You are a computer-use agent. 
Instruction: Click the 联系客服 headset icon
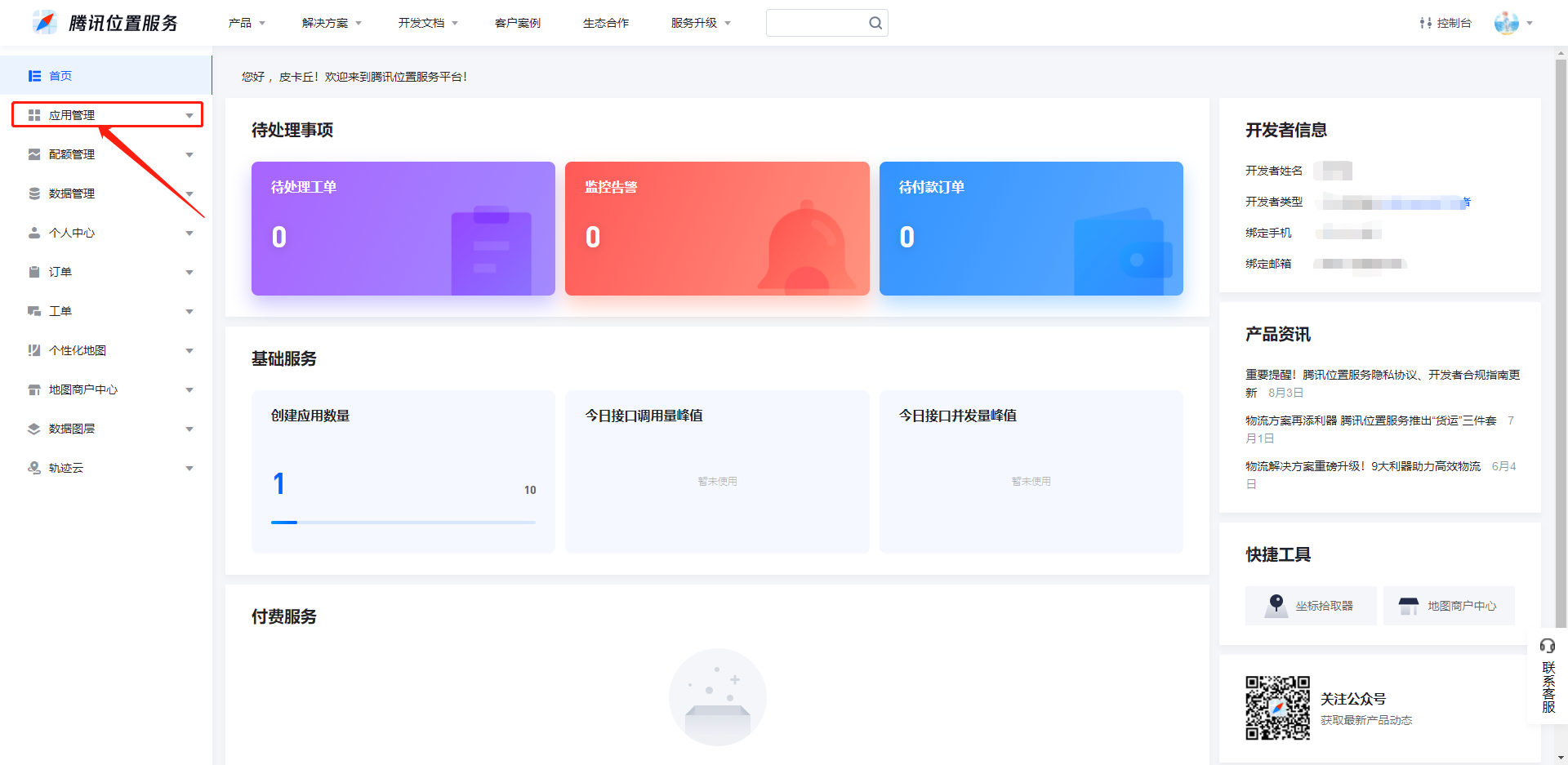pos(1548,646)
